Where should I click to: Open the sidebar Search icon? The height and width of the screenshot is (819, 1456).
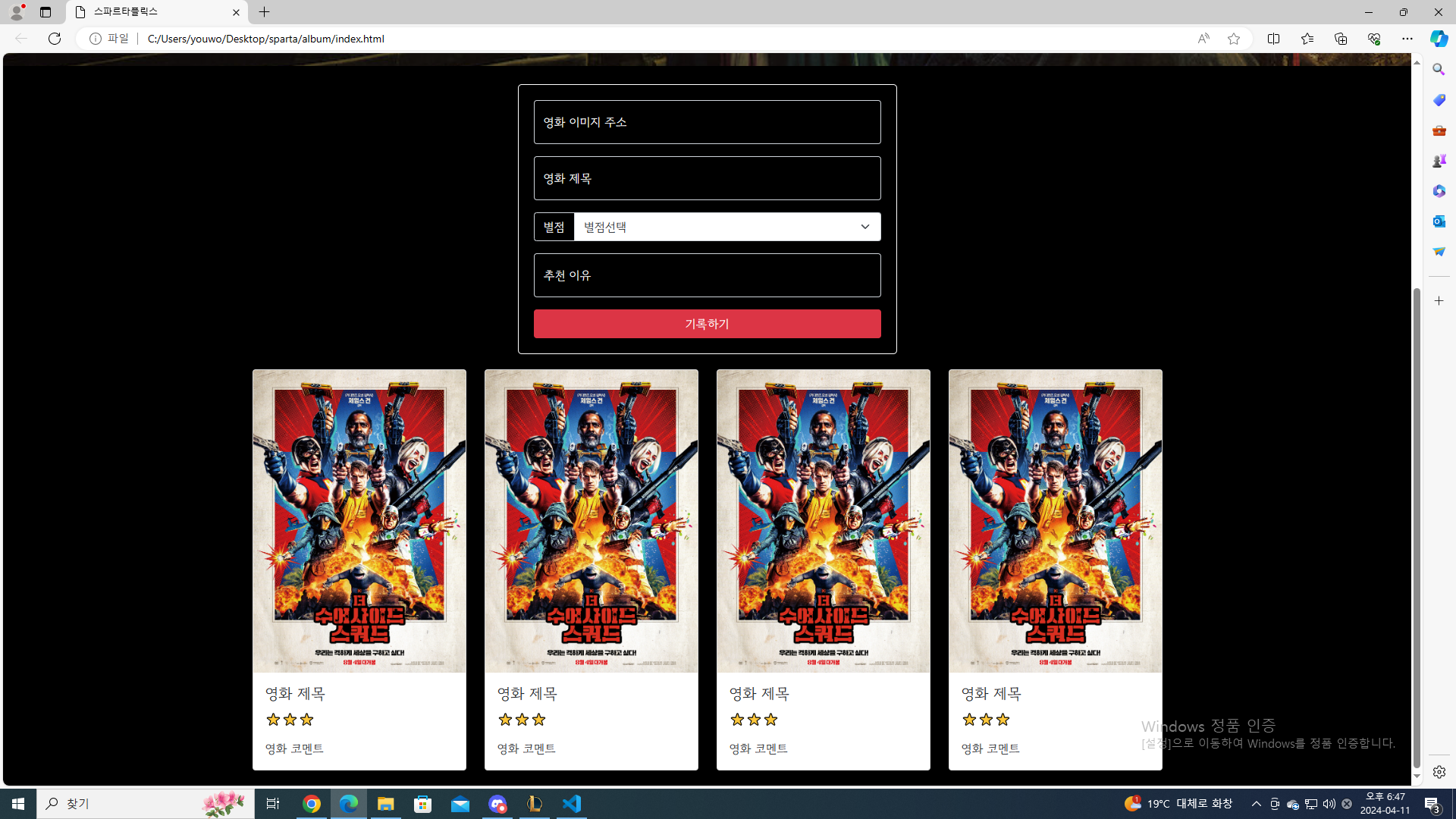click(1439, 70)
